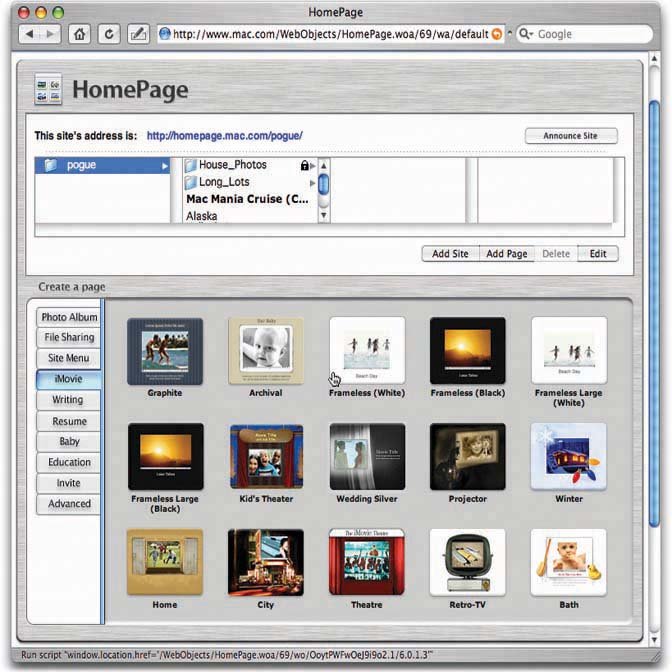672x672 pixels.
Task: Open the homepage.mac.com/pogue link
Action: [225, 136]
